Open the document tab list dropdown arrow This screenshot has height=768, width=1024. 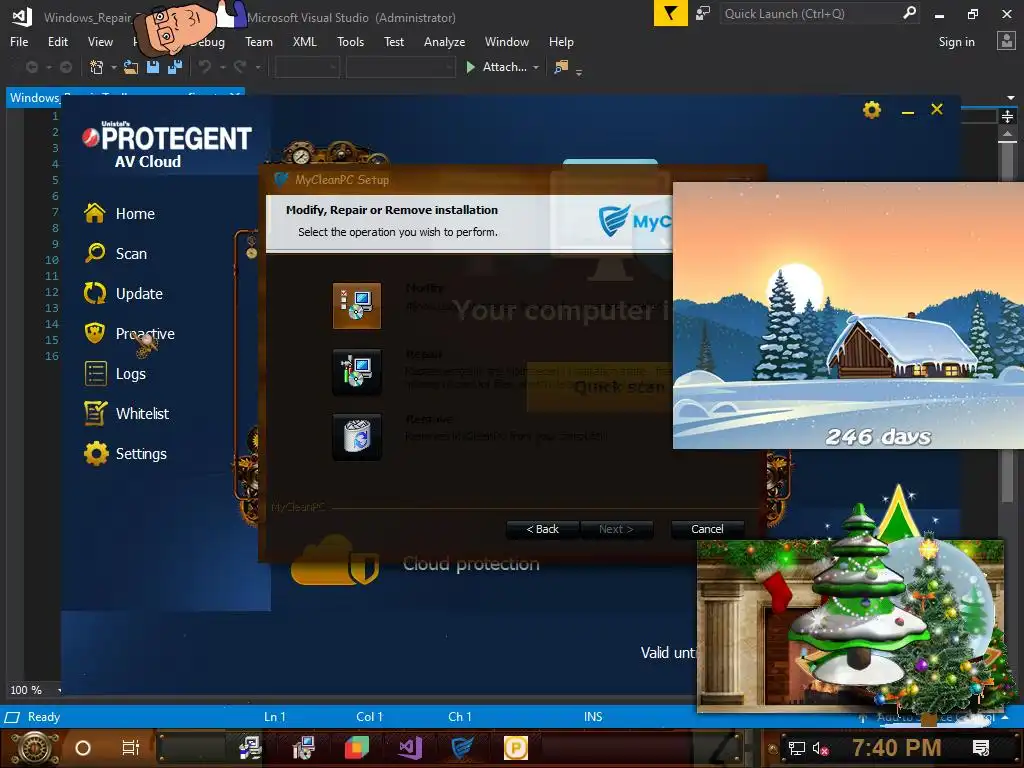pos(1011,98)
